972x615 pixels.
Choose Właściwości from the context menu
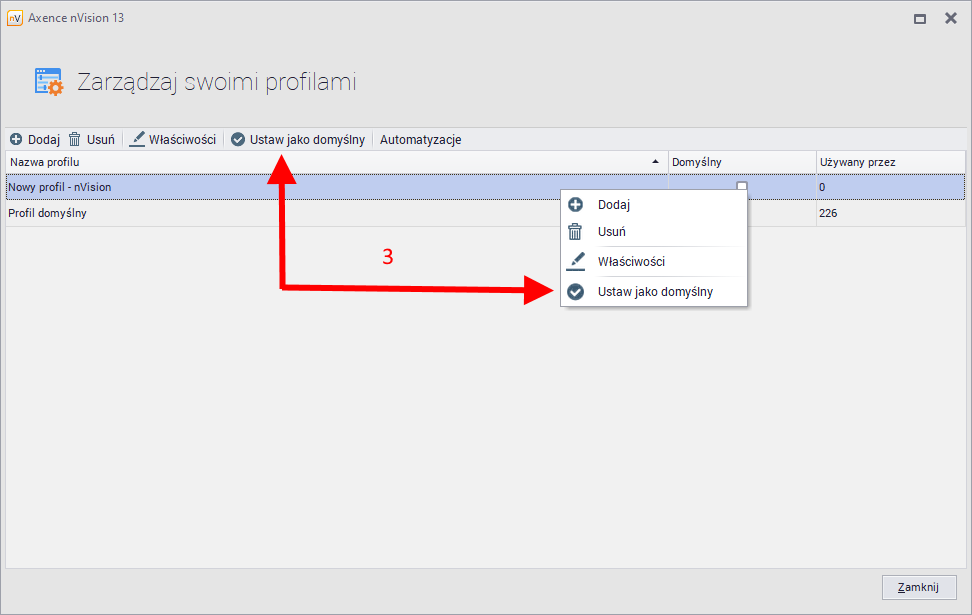tap(631, 262)
